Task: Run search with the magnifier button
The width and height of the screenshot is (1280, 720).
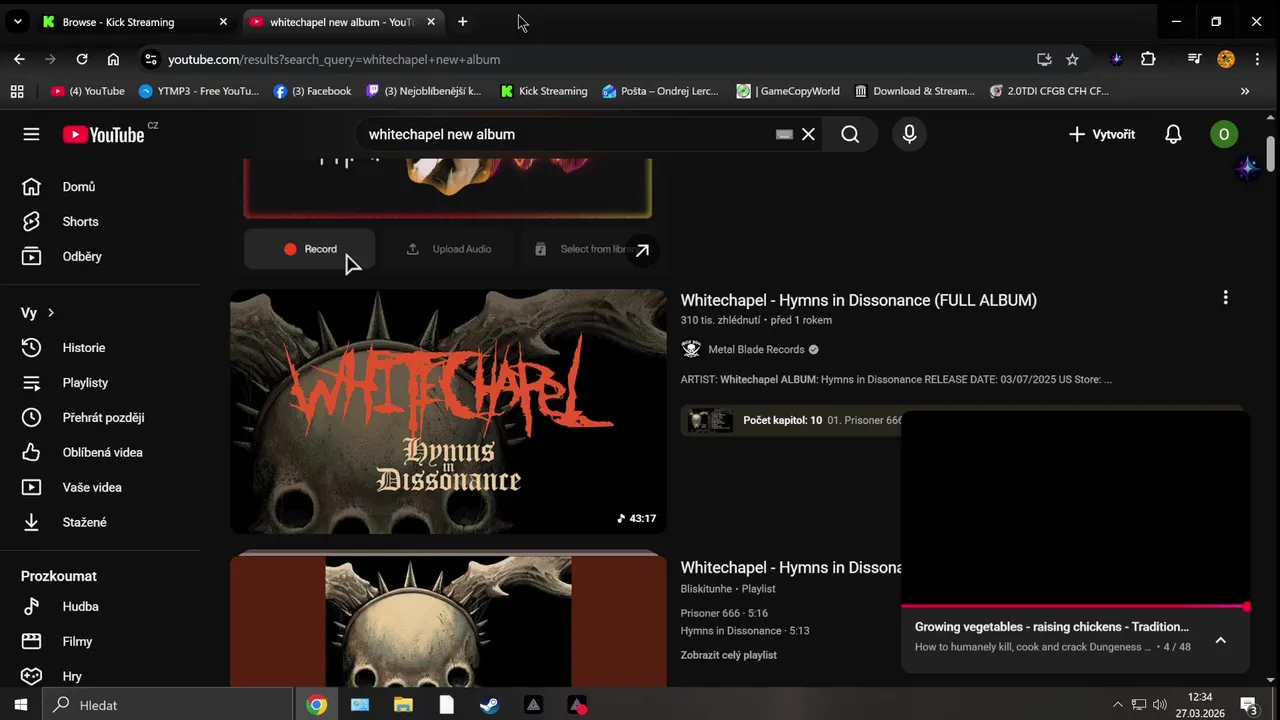Action: [850, 134]
